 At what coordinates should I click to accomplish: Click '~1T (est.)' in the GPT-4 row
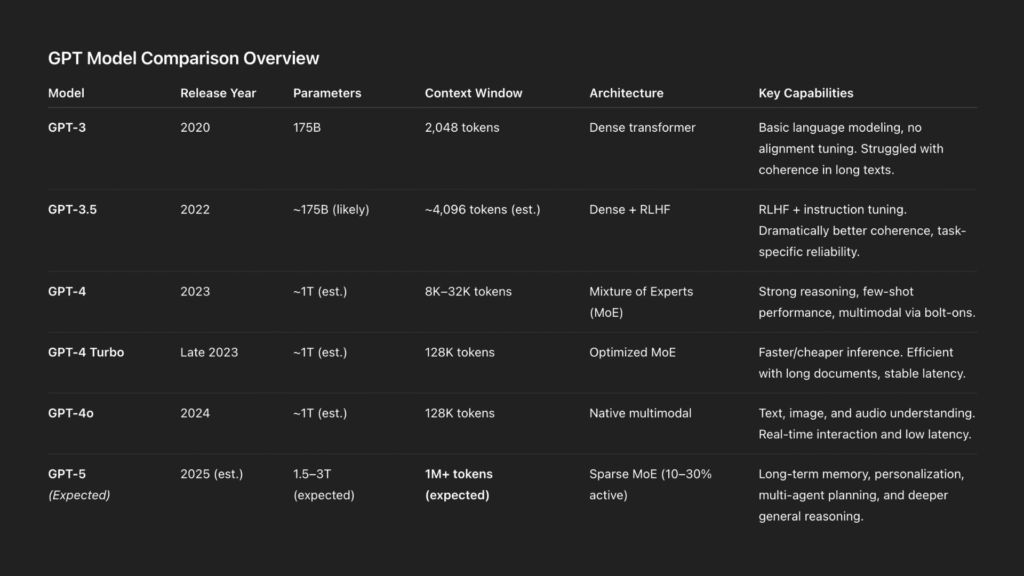(320, 291)
